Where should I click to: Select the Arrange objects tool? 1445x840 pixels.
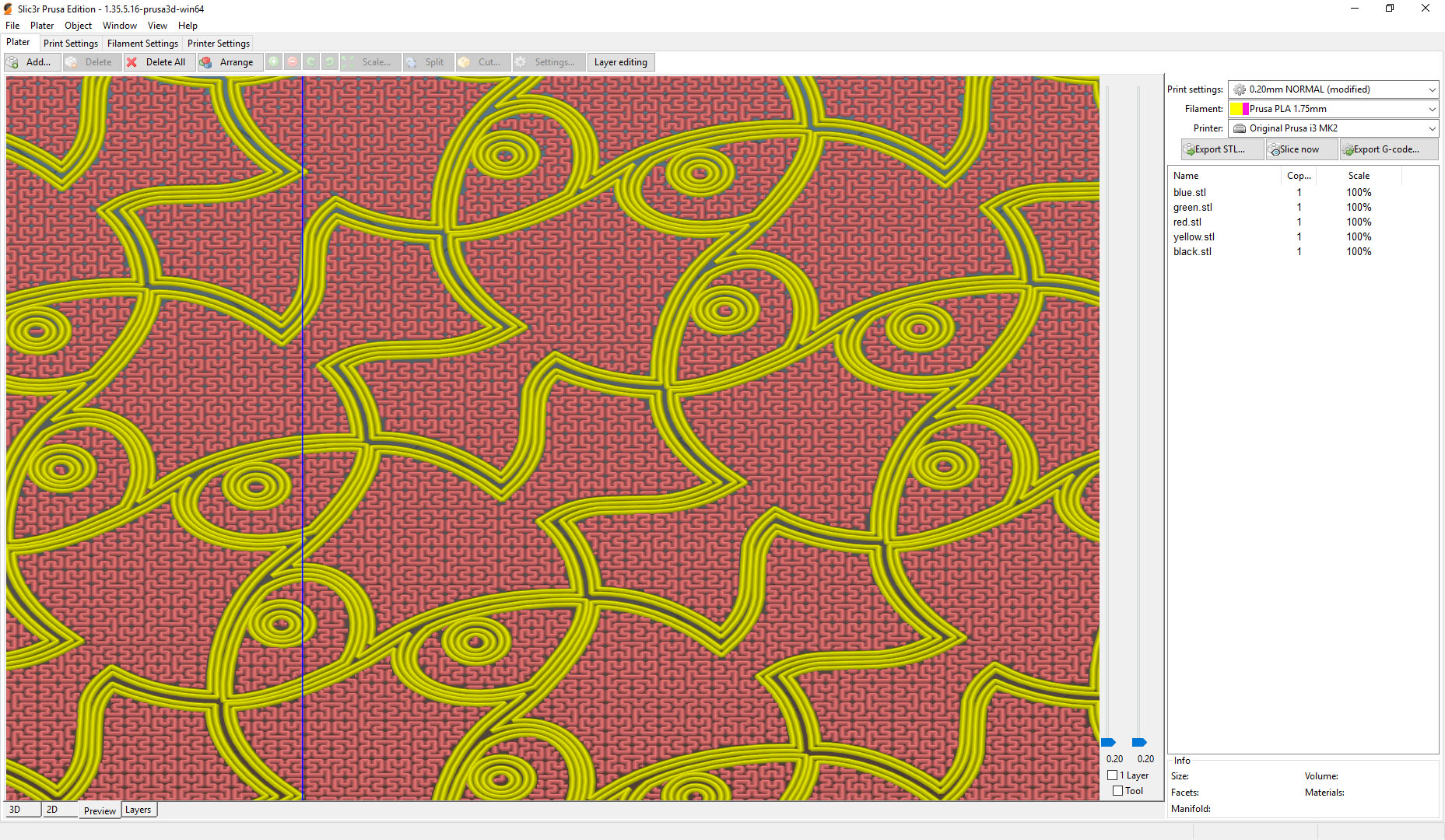[x=230, y=61]
